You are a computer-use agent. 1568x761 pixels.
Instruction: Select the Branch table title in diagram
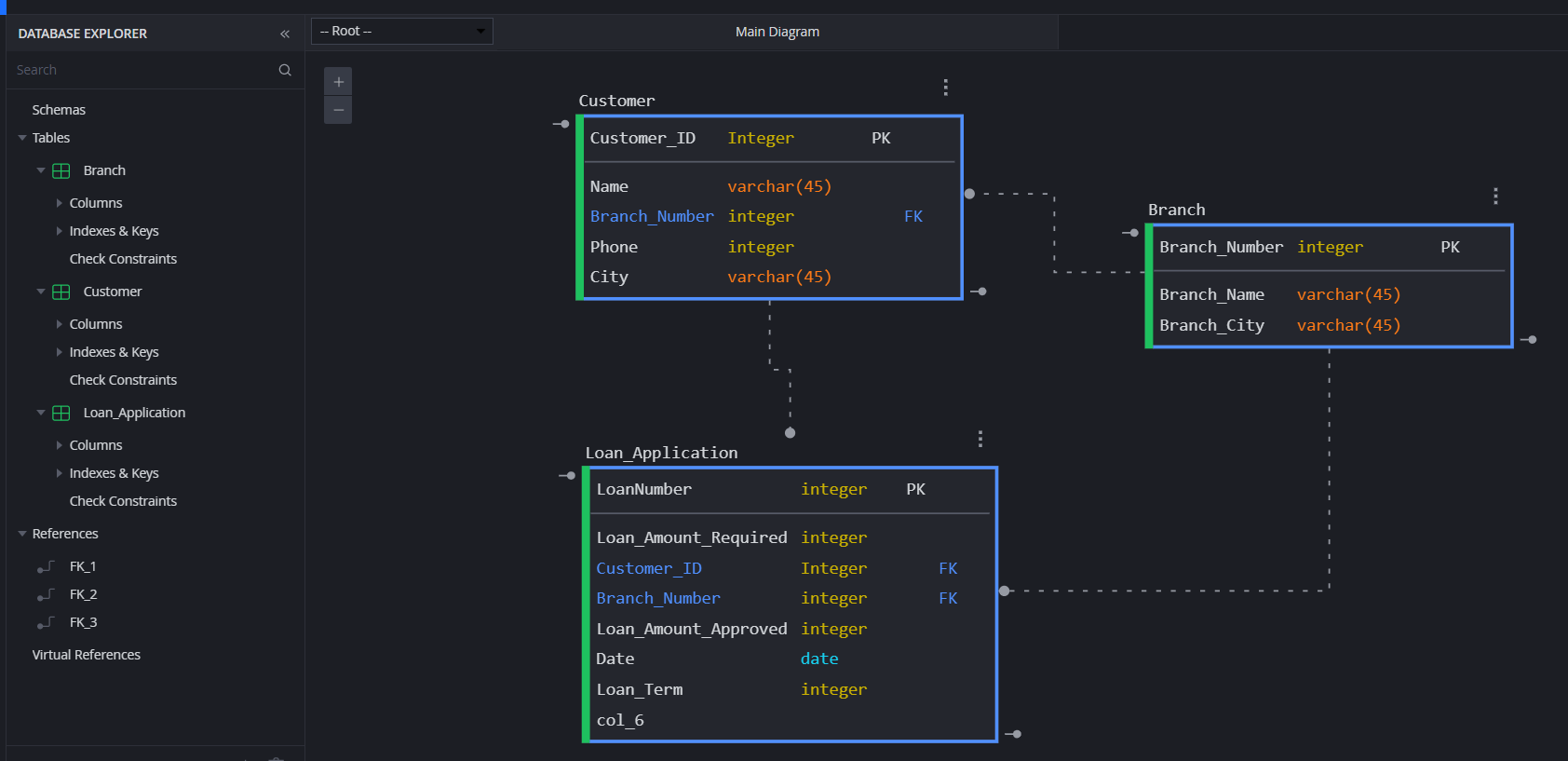tap(1176, 210)
